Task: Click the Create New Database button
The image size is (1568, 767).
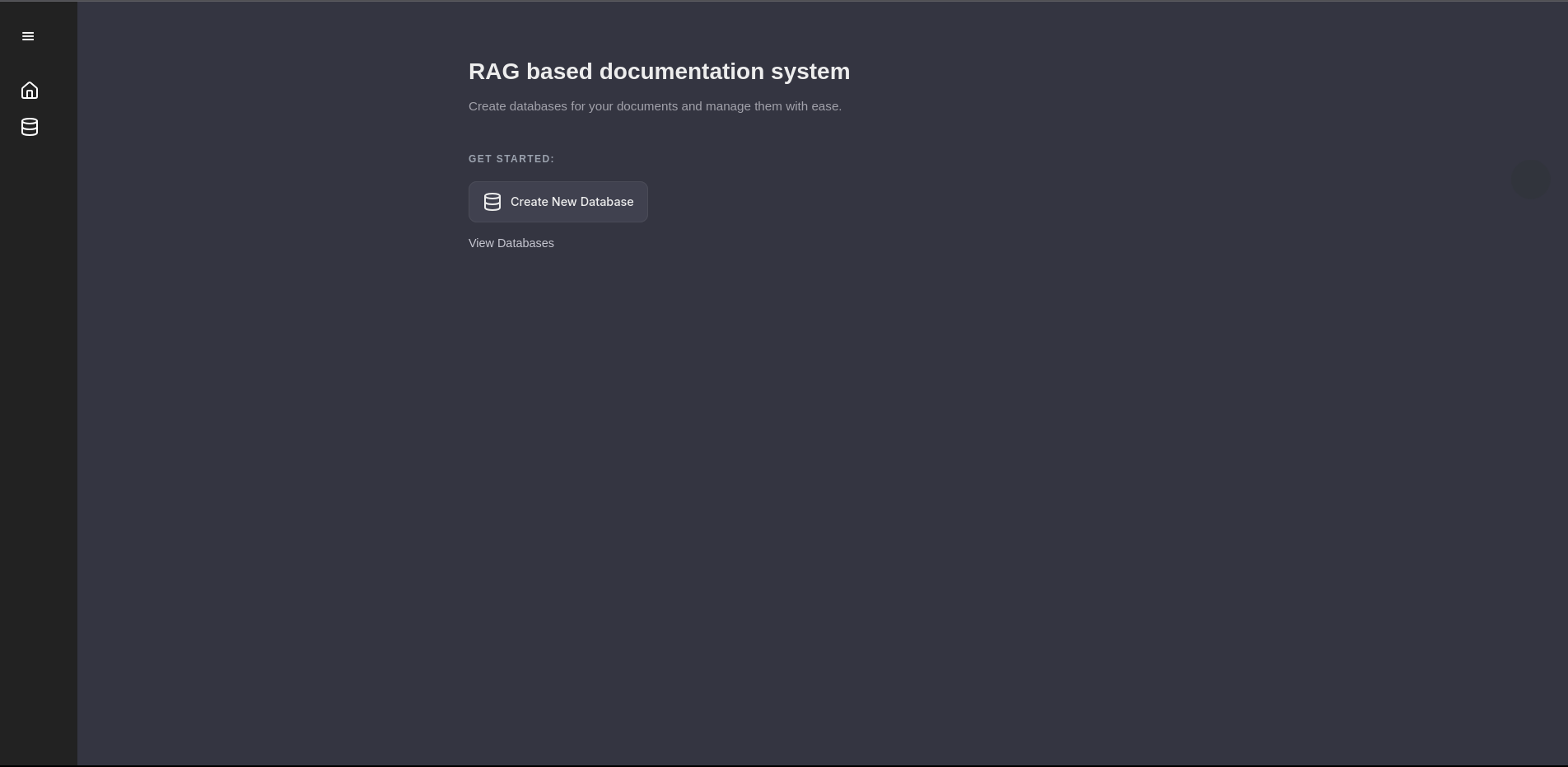Action: pyautogui.click(x=558, y=202)
